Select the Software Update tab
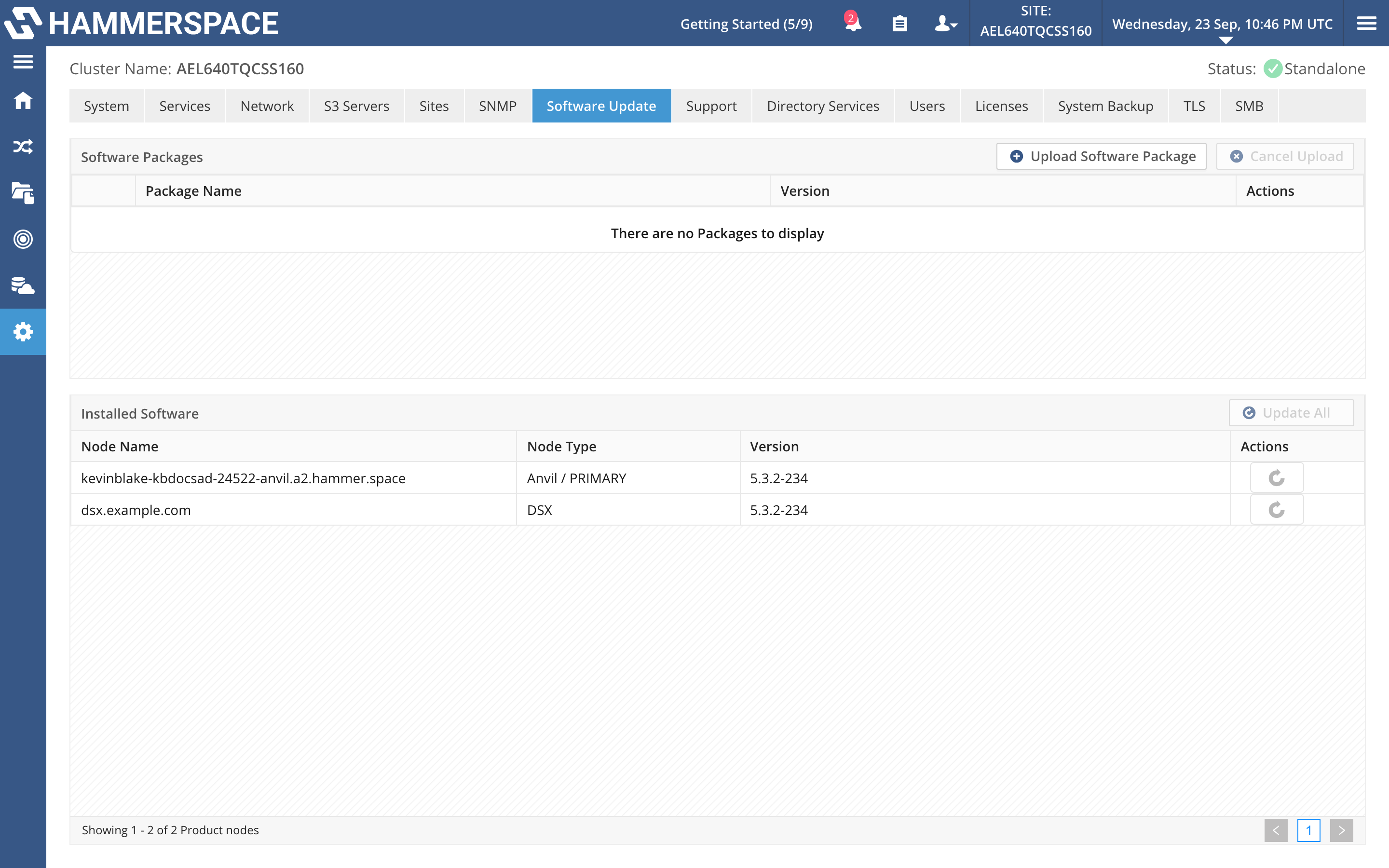 click(x=601, y=106)
